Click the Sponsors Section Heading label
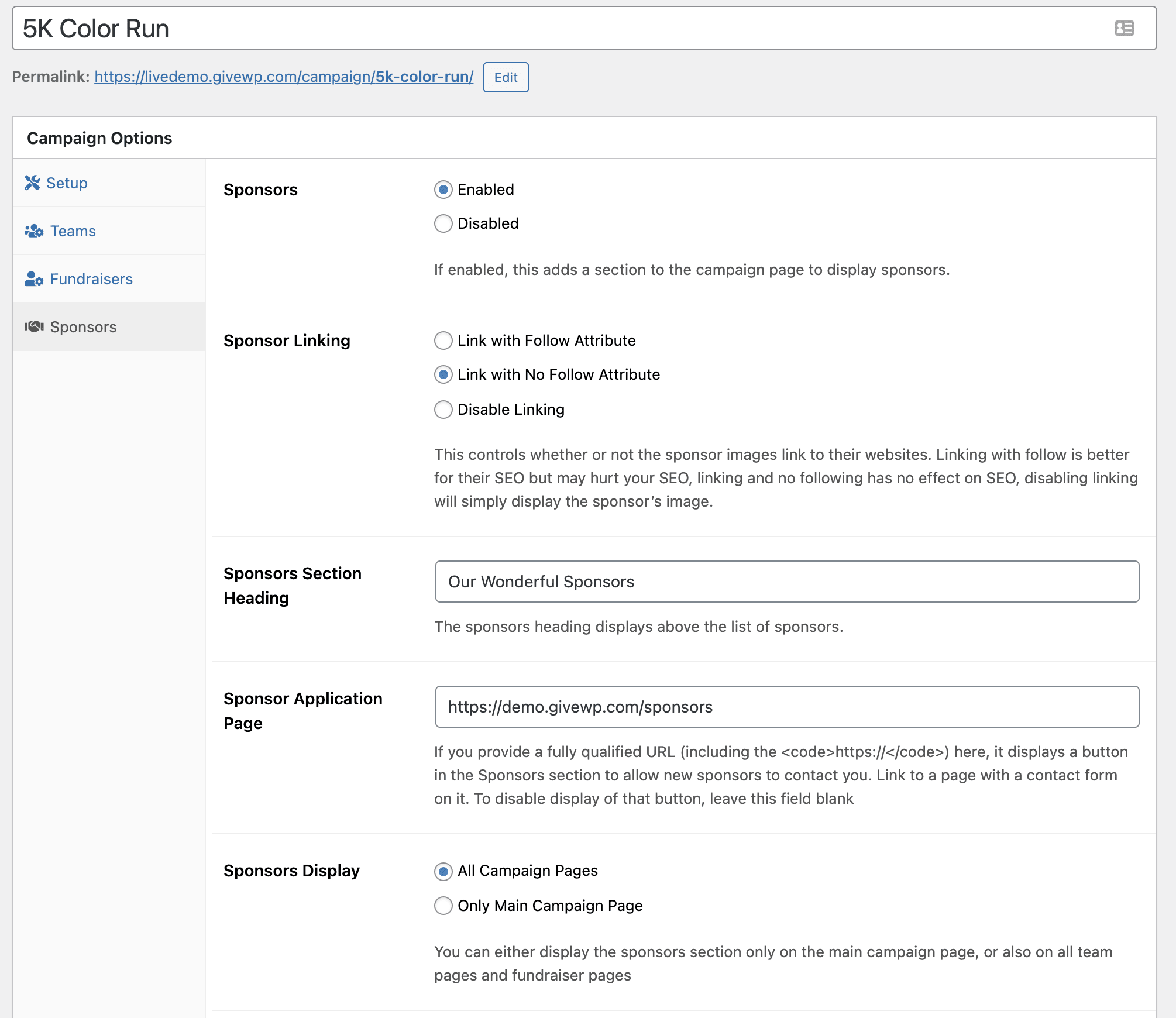The image size is (1176, 1018). [293, 586]
